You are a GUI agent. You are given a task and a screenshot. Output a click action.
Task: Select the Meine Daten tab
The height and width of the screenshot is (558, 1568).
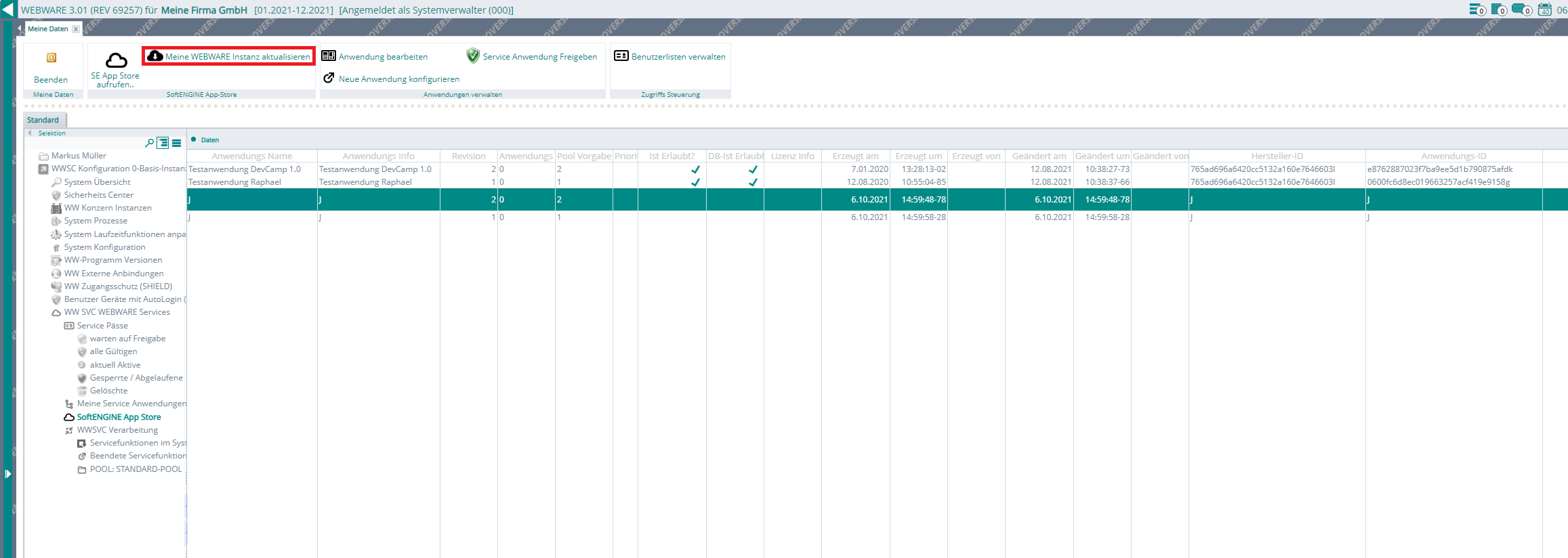coord(47,29)
